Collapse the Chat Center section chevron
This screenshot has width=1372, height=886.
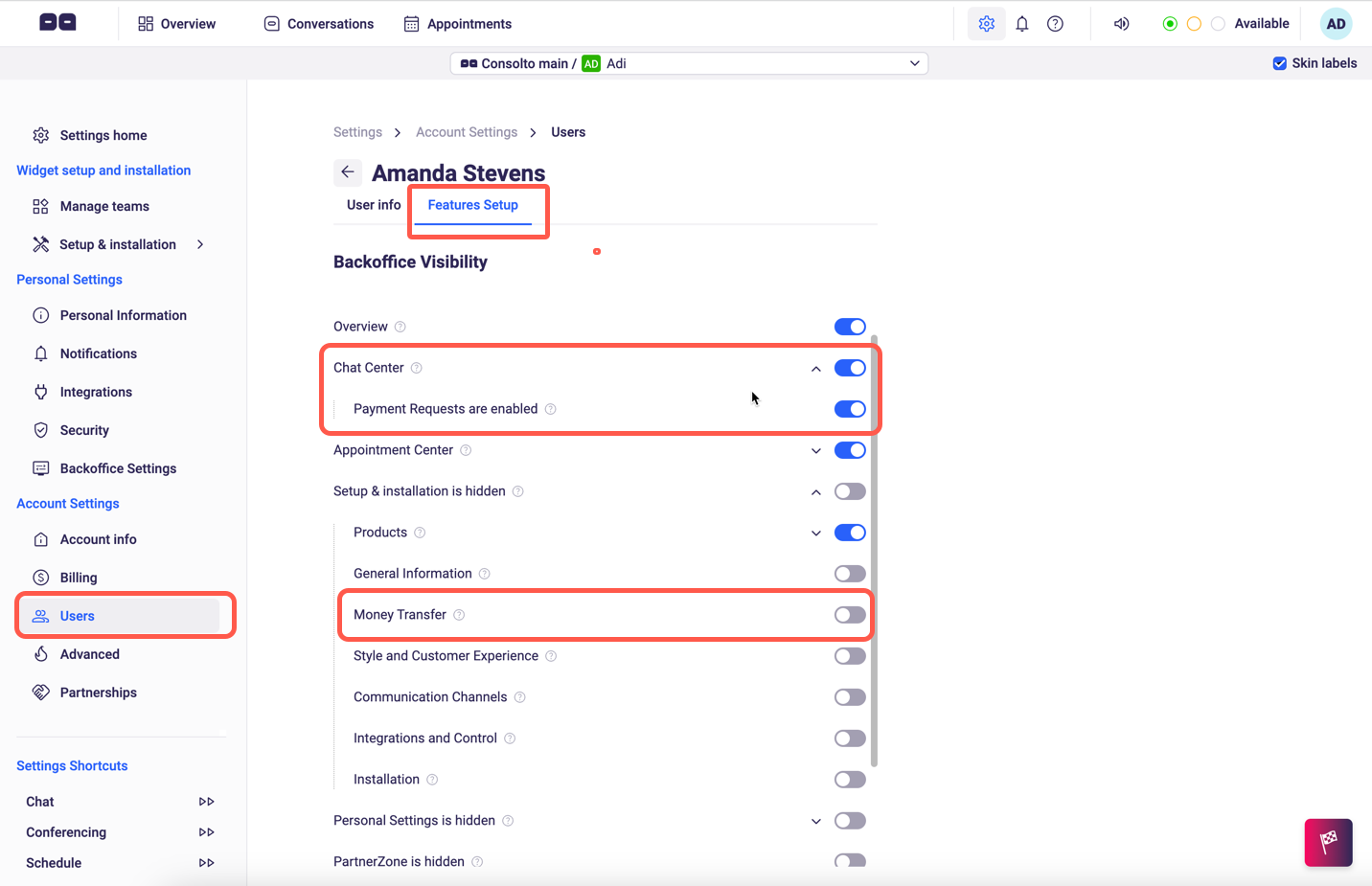[x=816, y=369]
